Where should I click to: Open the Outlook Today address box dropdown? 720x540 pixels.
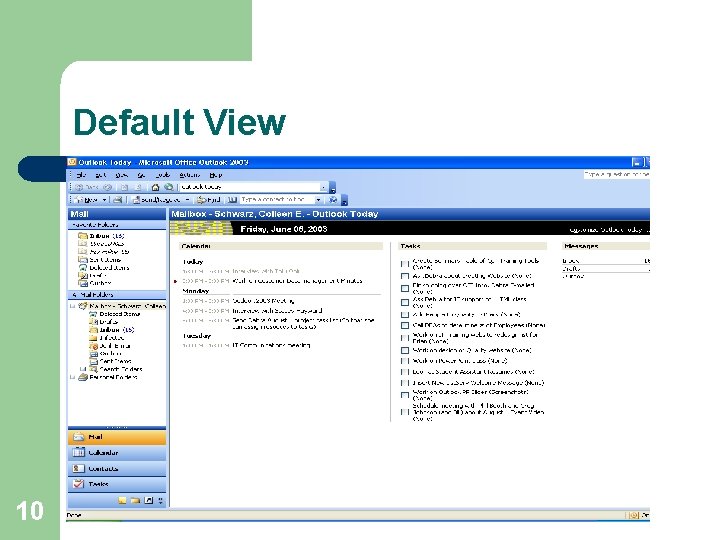pos(323,187)
